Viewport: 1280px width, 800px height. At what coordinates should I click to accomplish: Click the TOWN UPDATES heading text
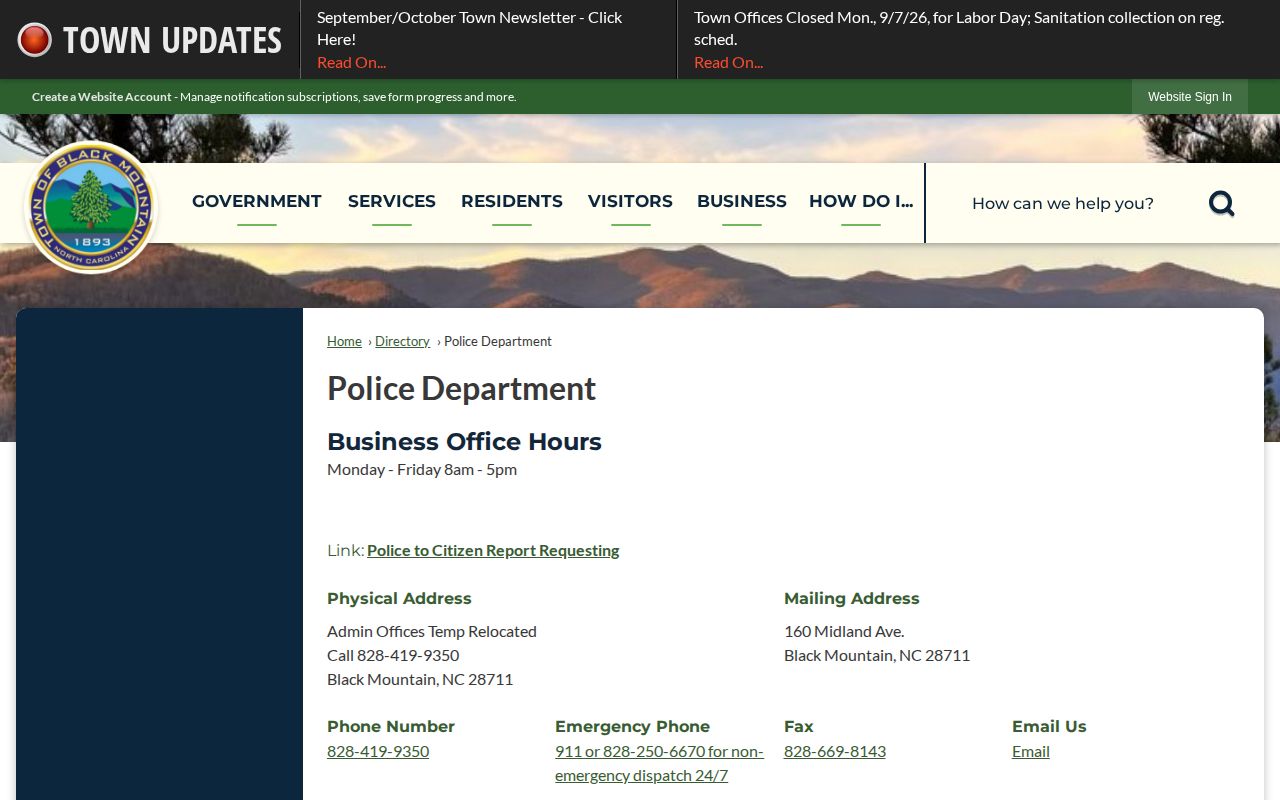[x=172, y=40]
